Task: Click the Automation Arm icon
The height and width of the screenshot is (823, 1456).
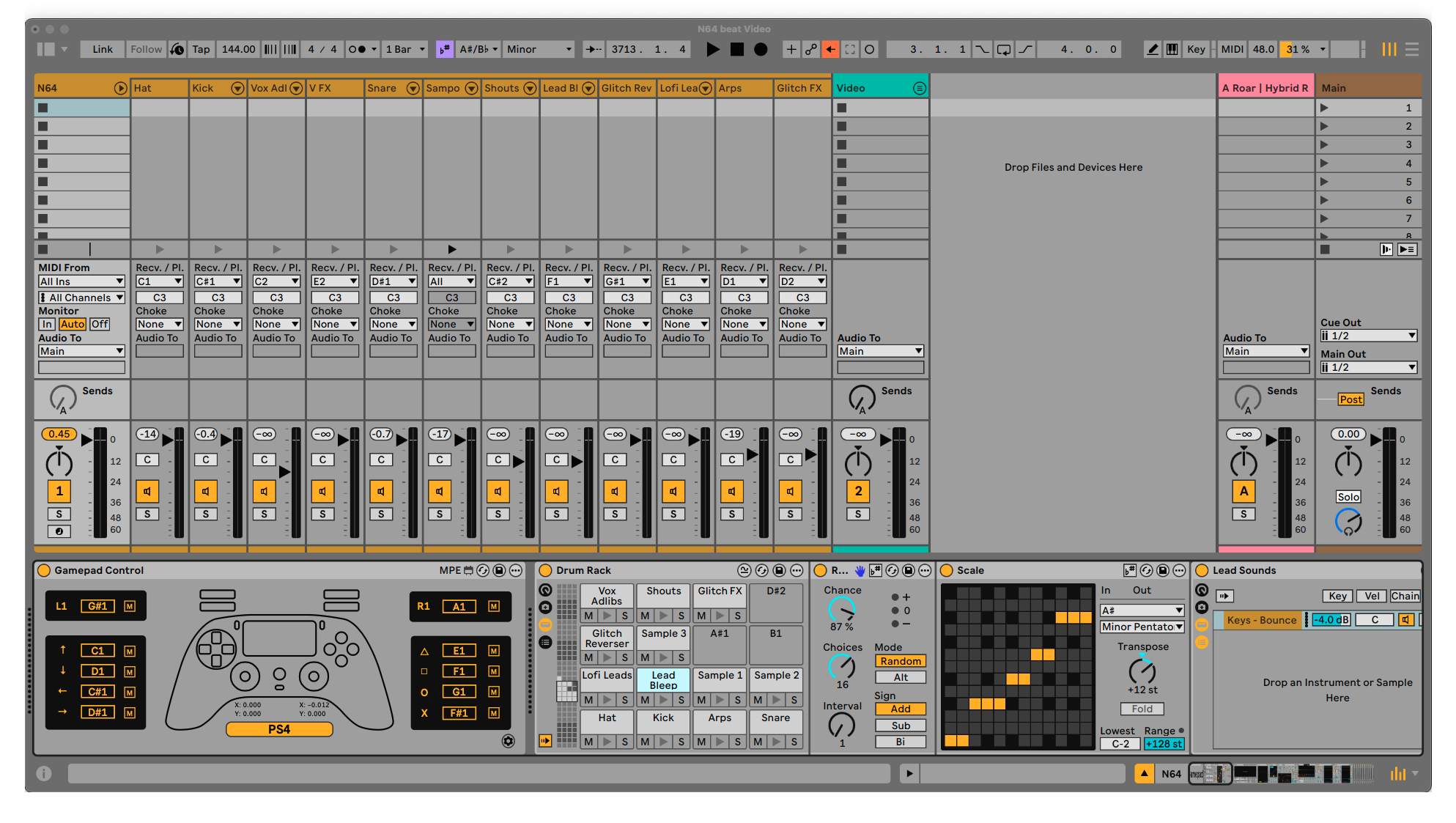Action: pos(811,49)
